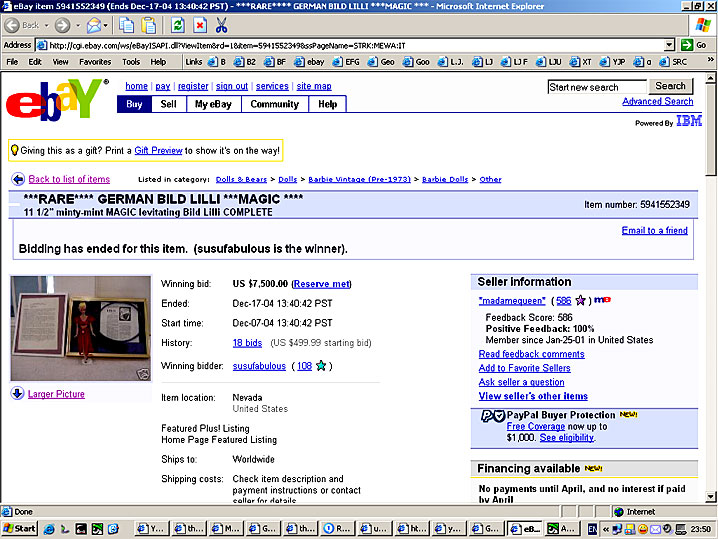Click the winning bidder's turquoise star icon

(321, 365)
